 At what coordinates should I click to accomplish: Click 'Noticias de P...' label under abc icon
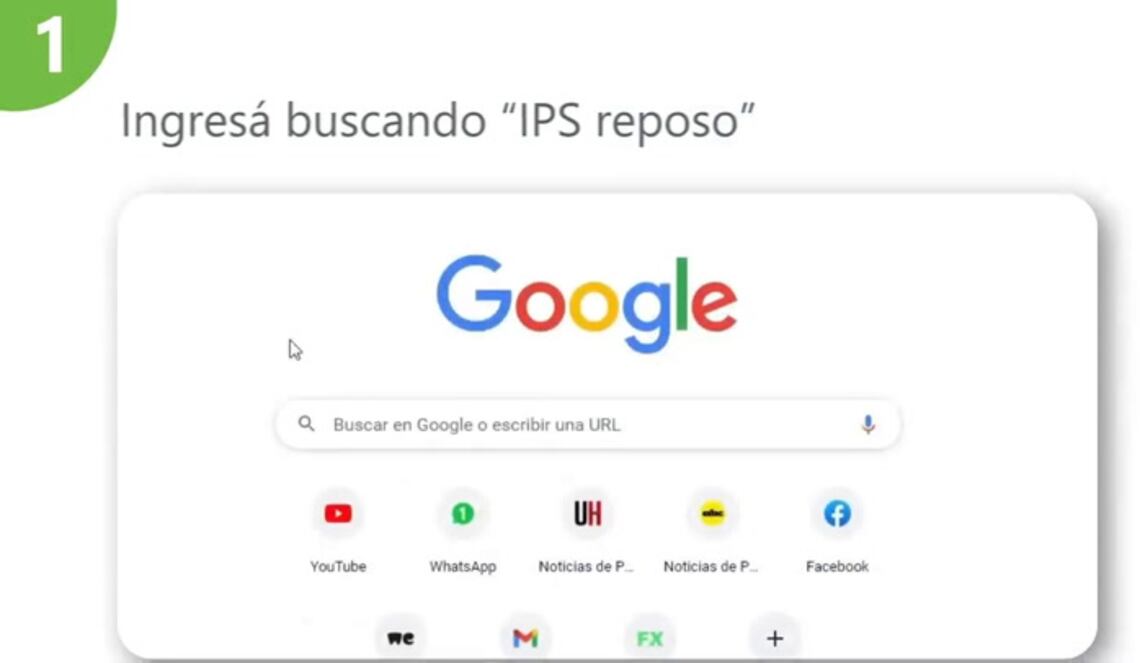pyautogui.click(x=711, y=566)
